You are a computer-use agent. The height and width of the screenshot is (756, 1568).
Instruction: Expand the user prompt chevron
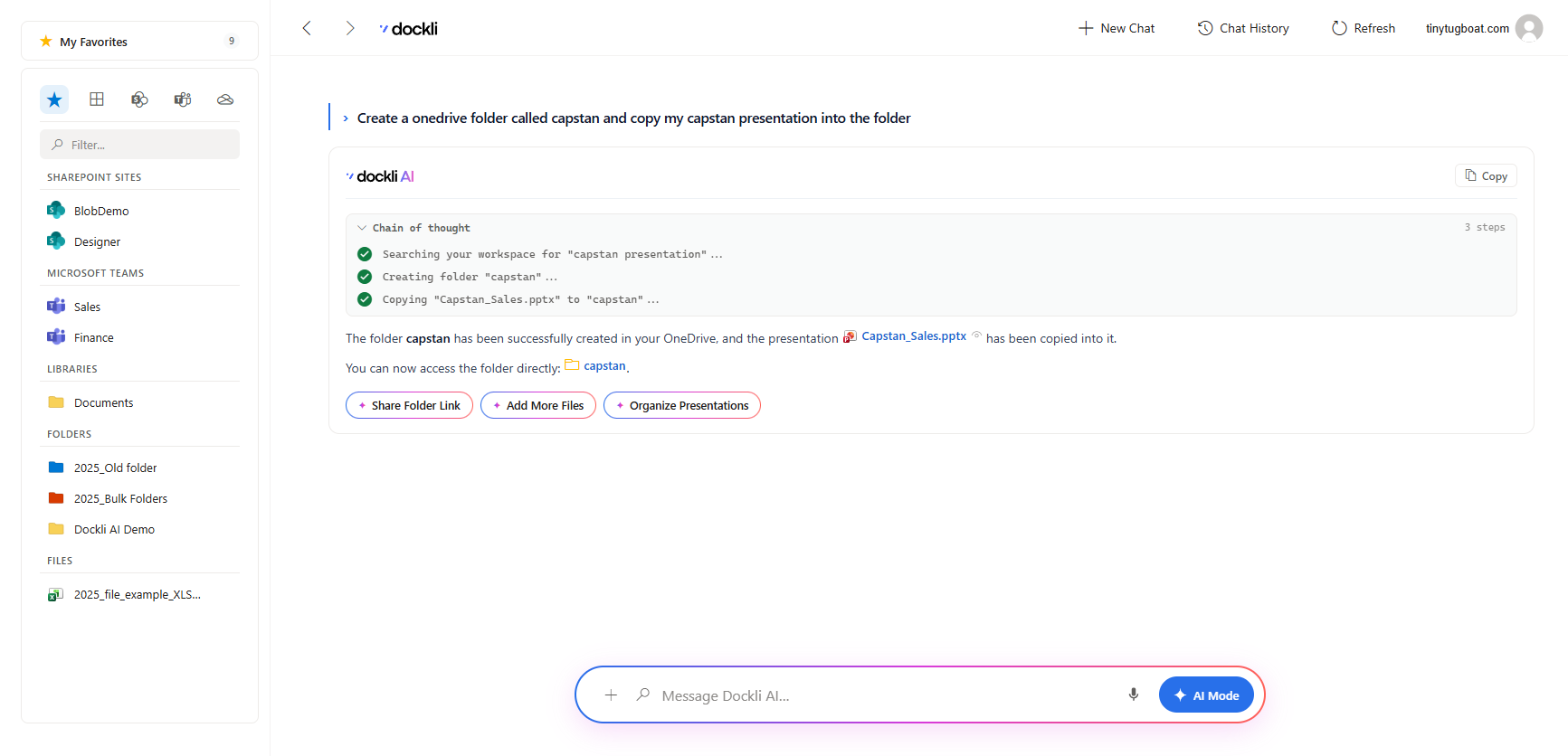click(x=346, y=118)
